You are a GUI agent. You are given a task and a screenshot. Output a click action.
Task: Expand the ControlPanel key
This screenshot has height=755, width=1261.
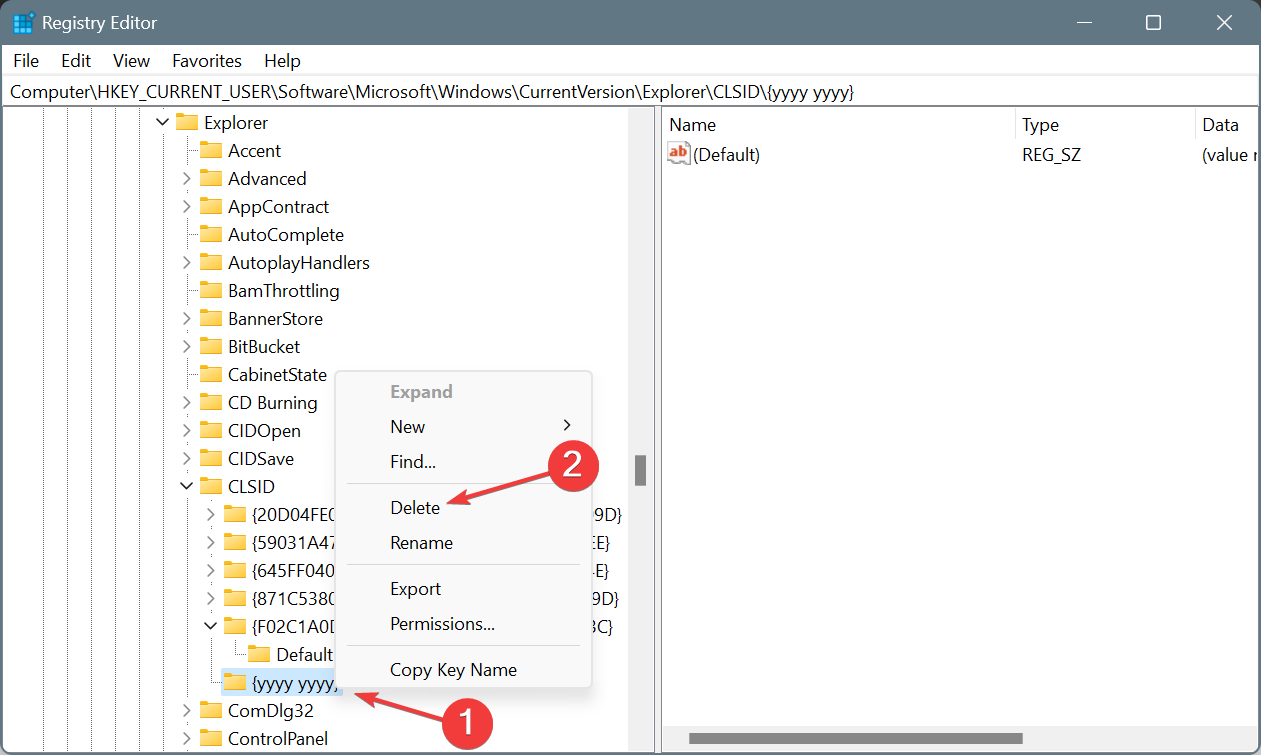coord(187,739)
